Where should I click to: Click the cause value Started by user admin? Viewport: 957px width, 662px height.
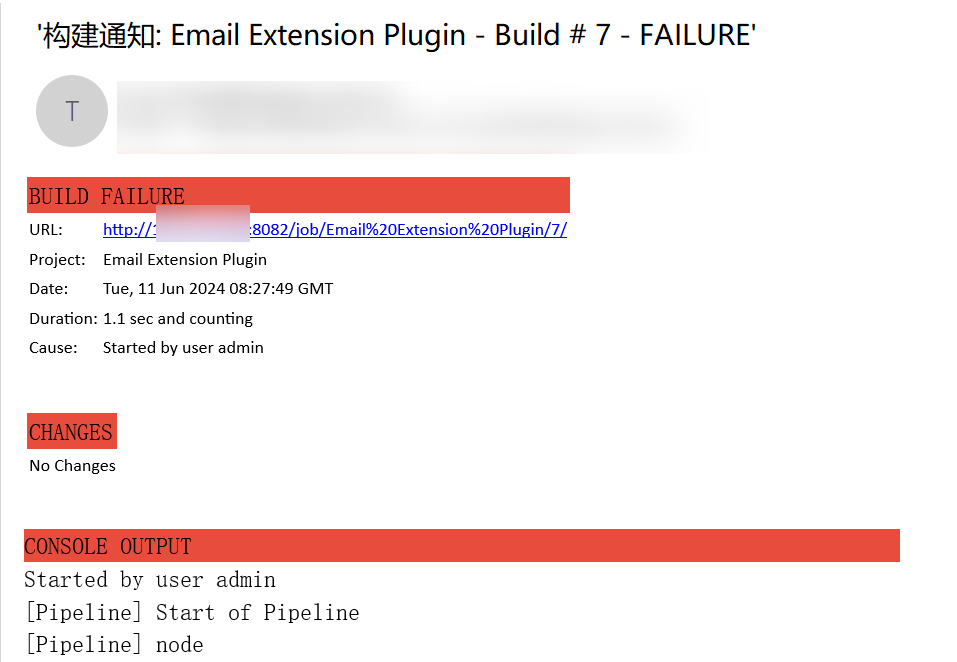tap(183, 348)
